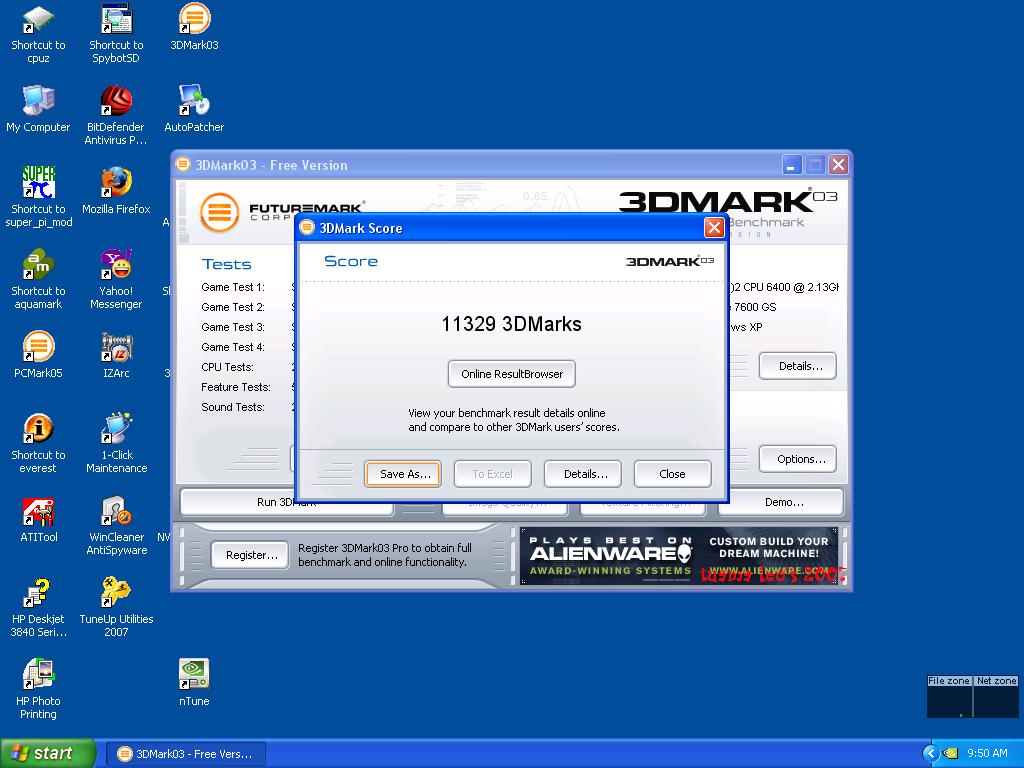Click the tray arrow to show hidden icons

931,753
